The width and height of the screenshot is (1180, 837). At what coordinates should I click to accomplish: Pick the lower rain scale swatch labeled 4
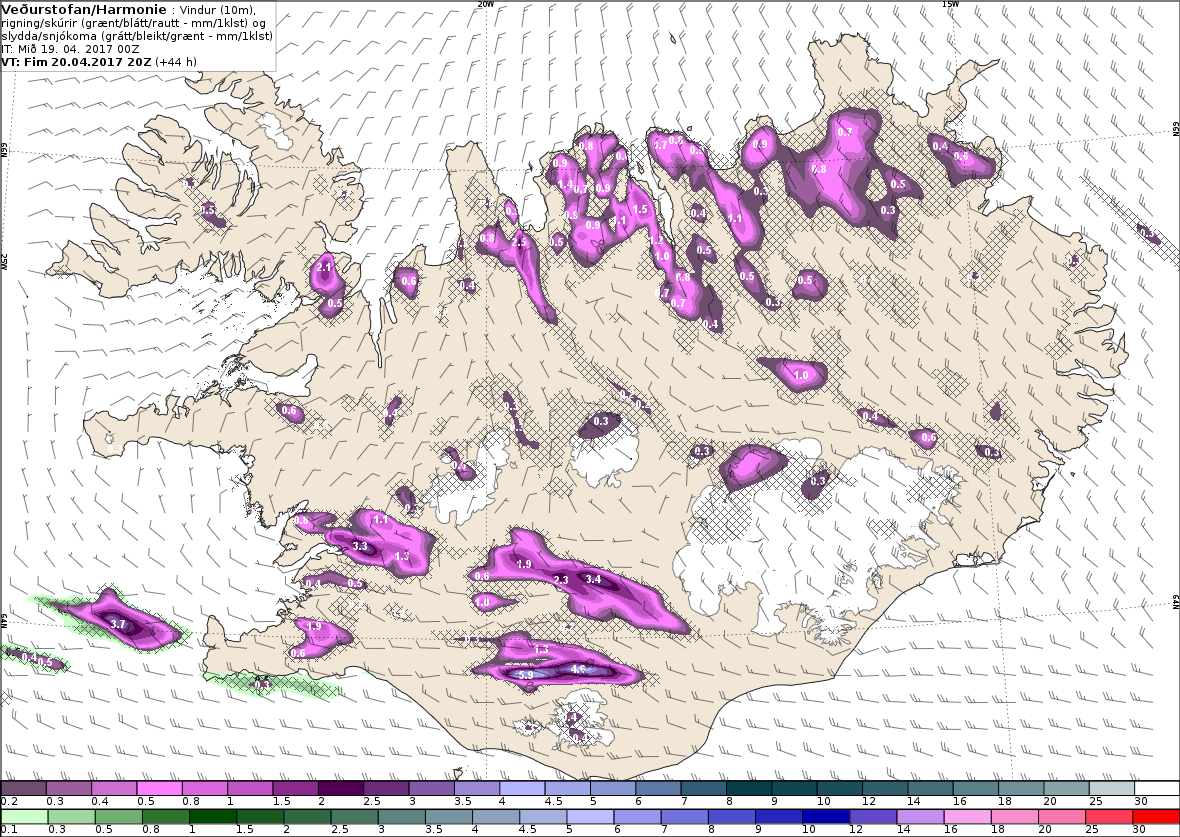495,817
